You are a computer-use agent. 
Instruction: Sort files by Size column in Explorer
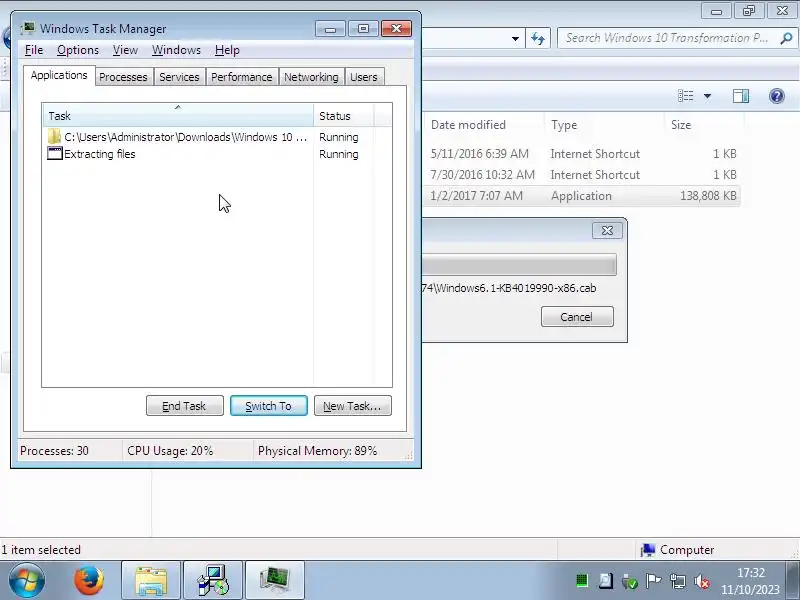704,125
